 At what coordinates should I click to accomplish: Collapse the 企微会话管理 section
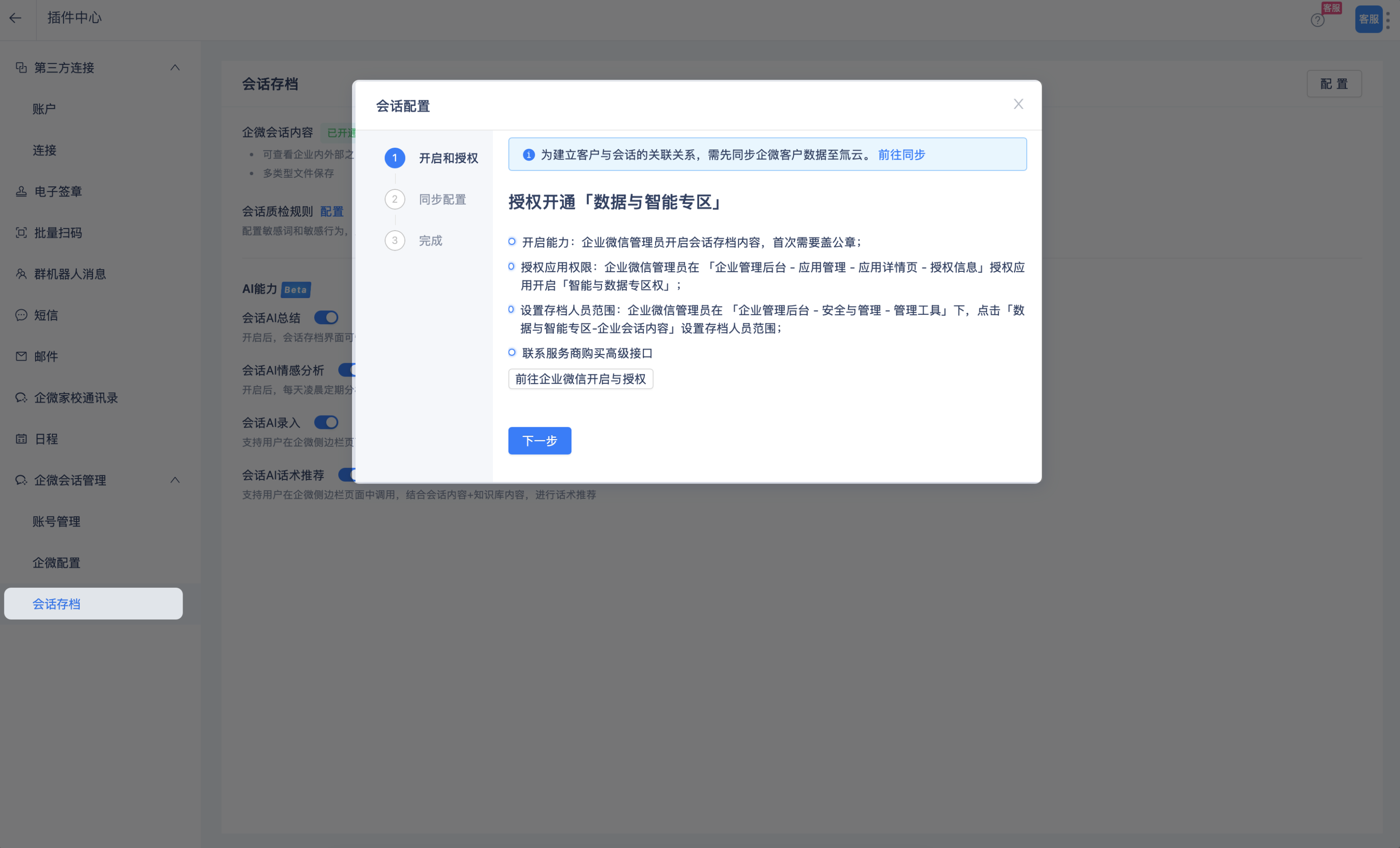175,480
